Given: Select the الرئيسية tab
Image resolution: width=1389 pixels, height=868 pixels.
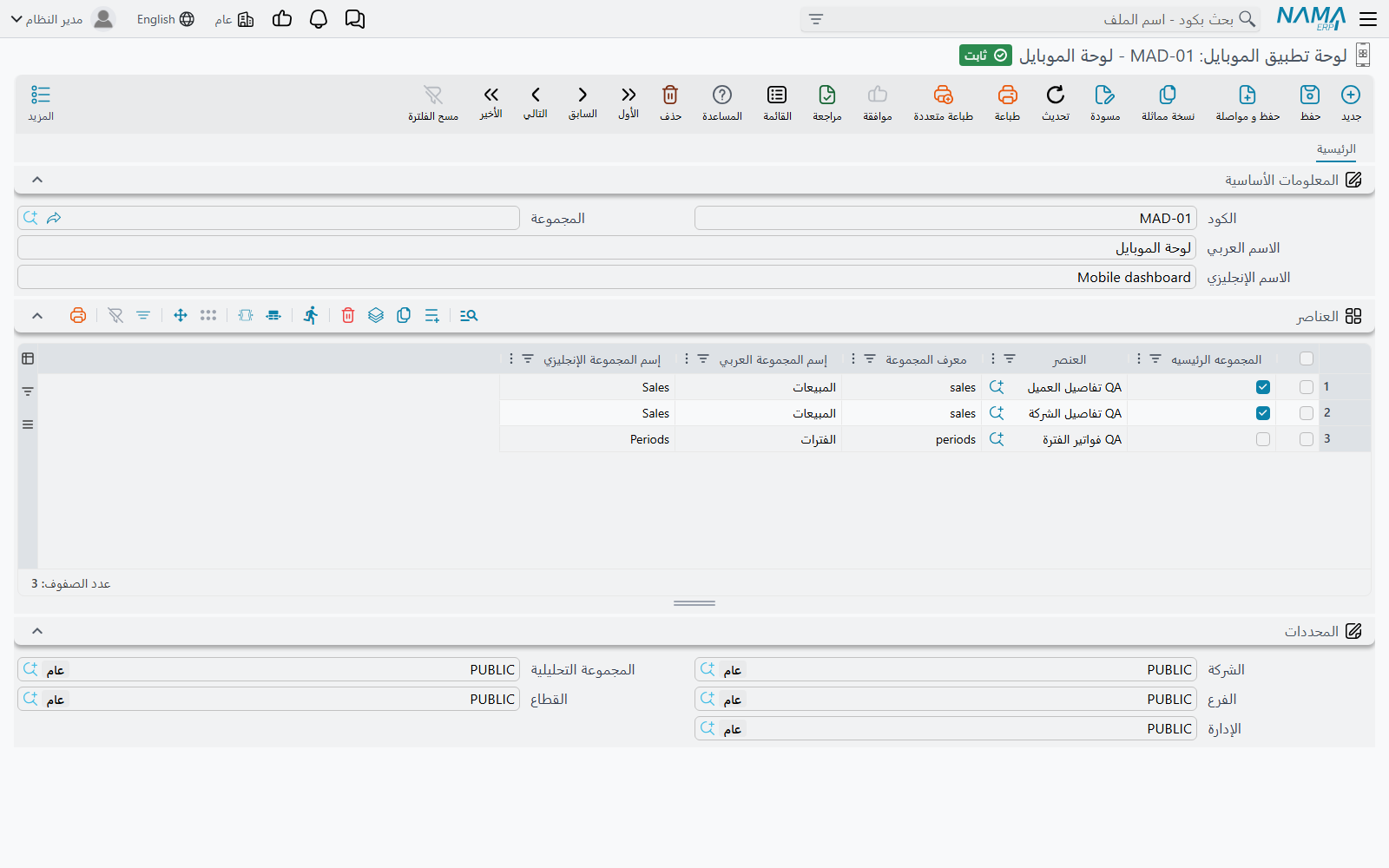Looking at the screenshot, I should tap(1336, 149).
